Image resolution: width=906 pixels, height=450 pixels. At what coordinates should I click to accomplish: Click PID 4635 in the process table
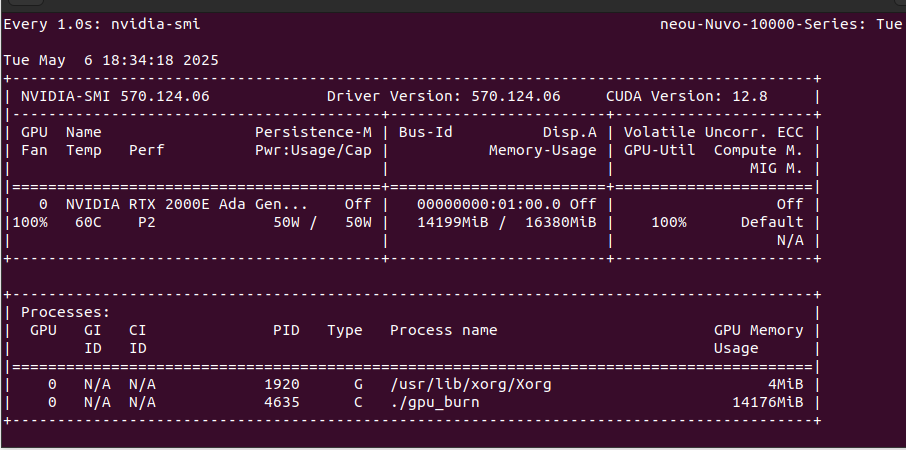pos(282,402)
